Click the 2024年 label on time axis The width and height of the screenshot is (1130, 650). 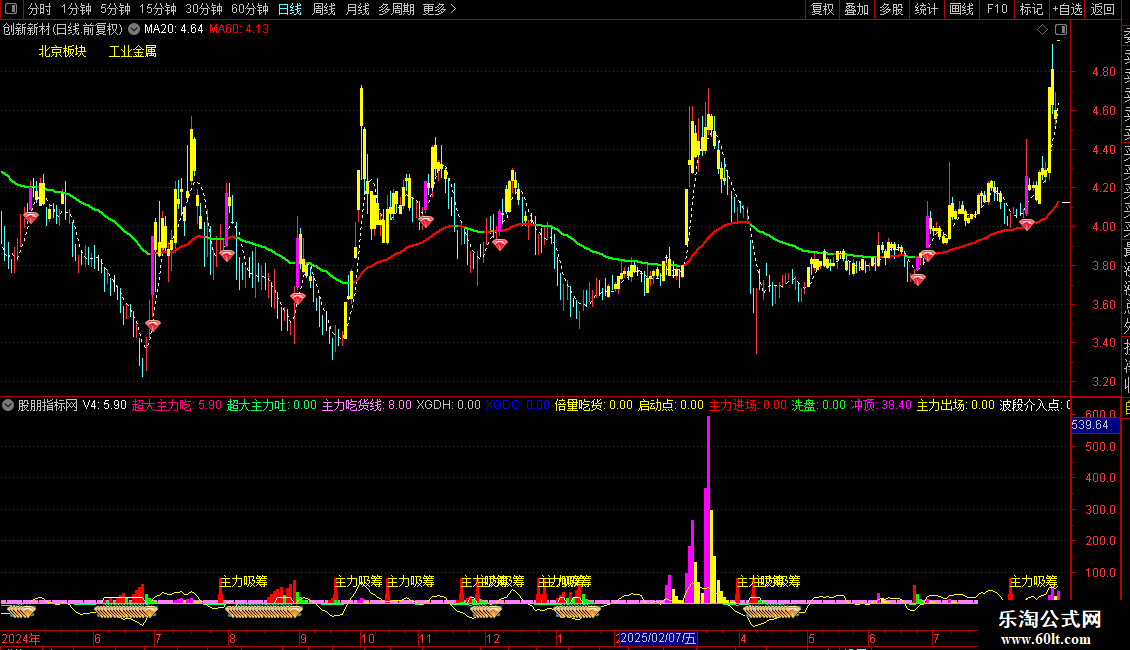click(x=22, y=638)
